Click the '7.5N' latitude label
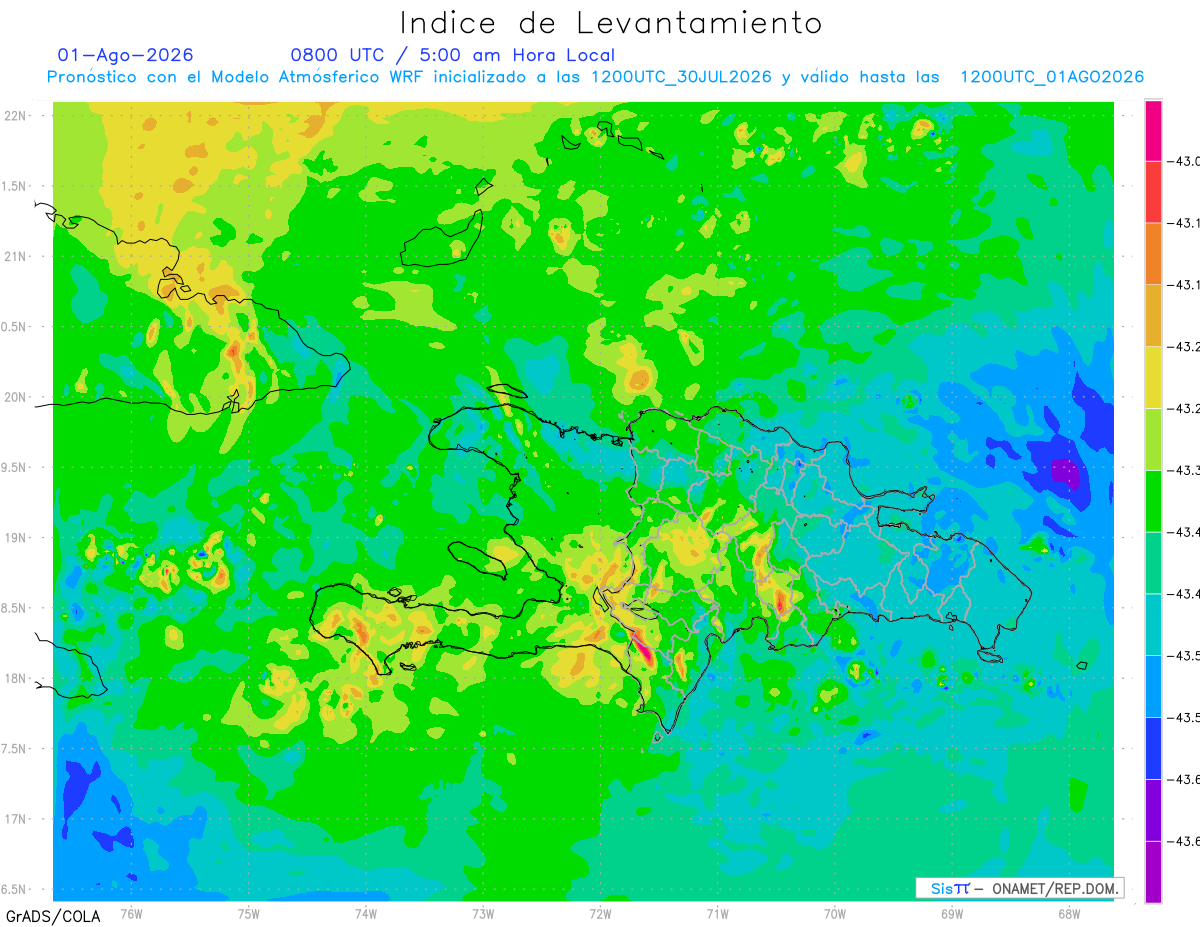 click(x=14, y=749)
